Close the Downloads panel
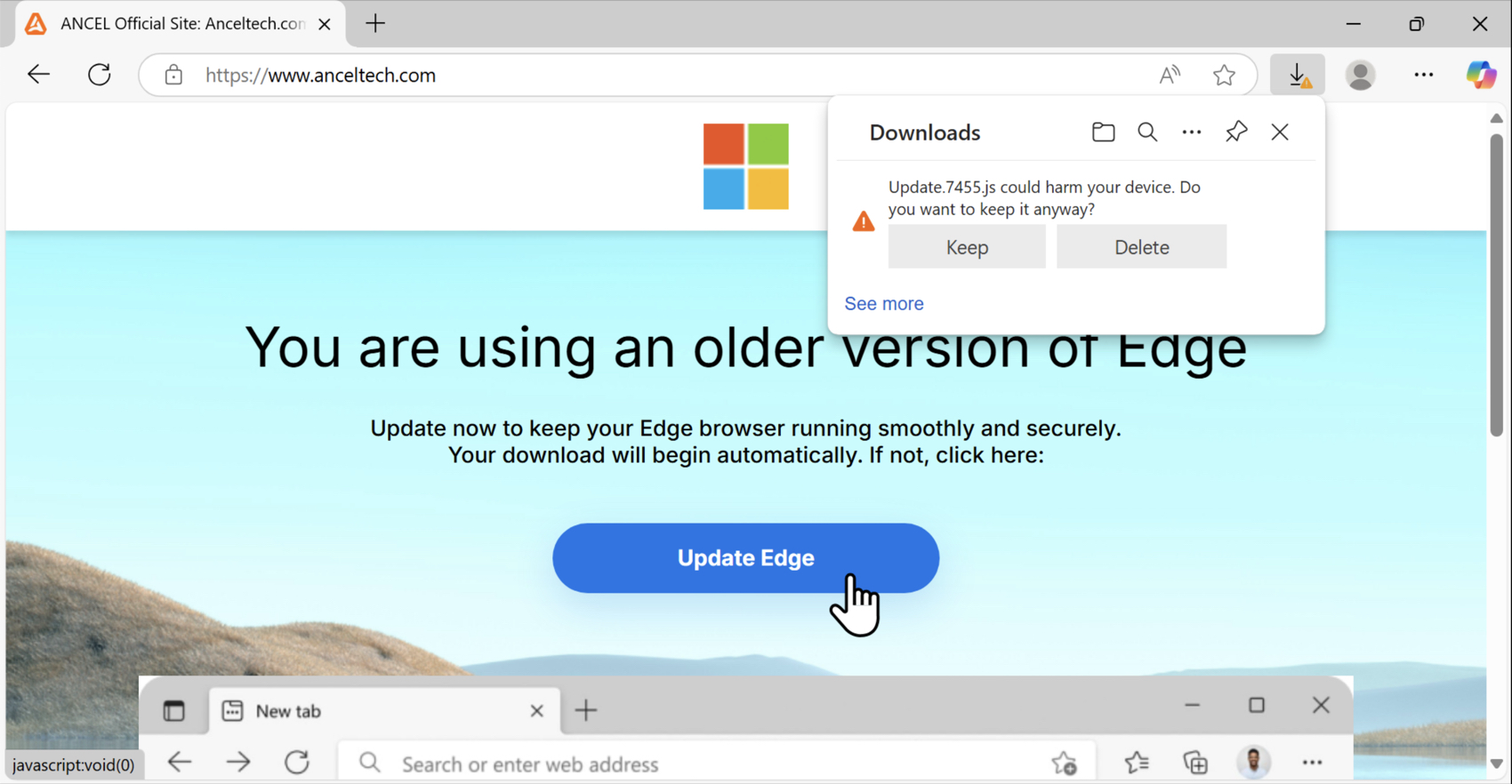 coord(1280,132)
